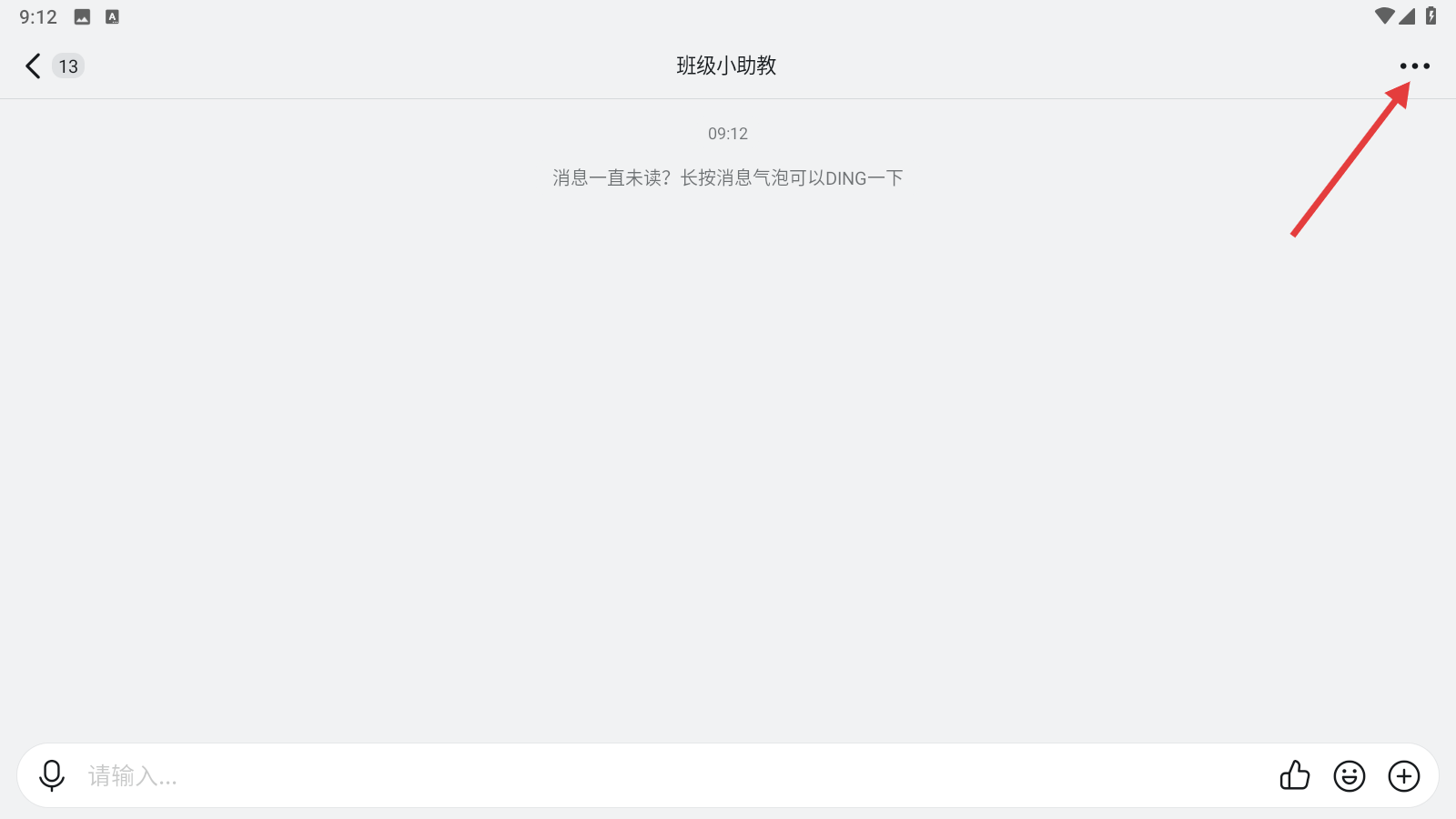Viewport: 1456px width, 819px height.
Task: Expand more attachments with the plus icon
Action: [x=1404, y=776]
